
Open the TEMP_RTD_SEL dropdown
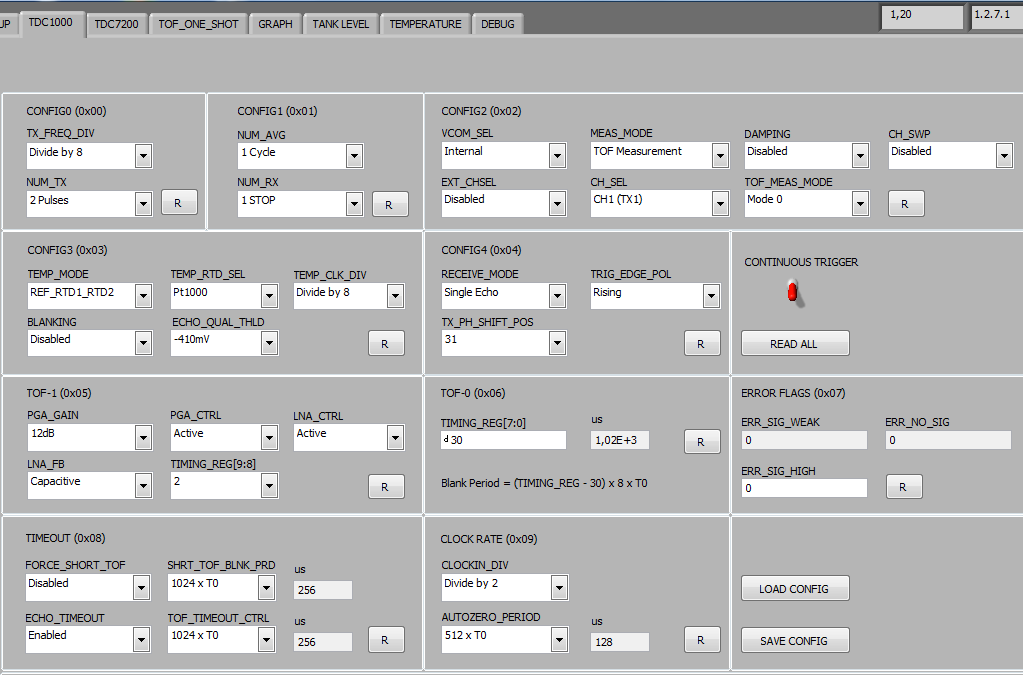tap(224, 295)
